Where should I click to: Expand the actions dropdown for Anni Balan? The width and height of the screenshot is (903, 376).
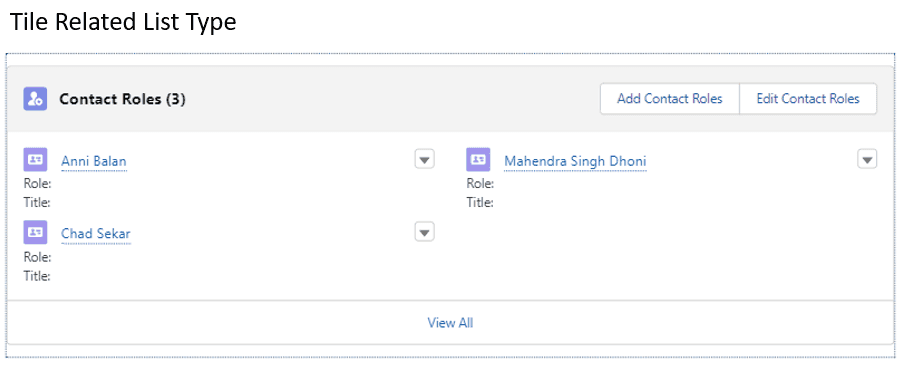point(424,159)
